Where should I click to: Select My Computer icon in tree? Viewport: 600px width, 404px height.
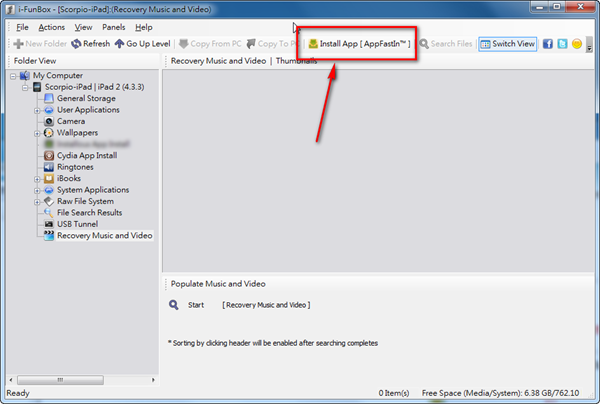click(x=25, y=75)
